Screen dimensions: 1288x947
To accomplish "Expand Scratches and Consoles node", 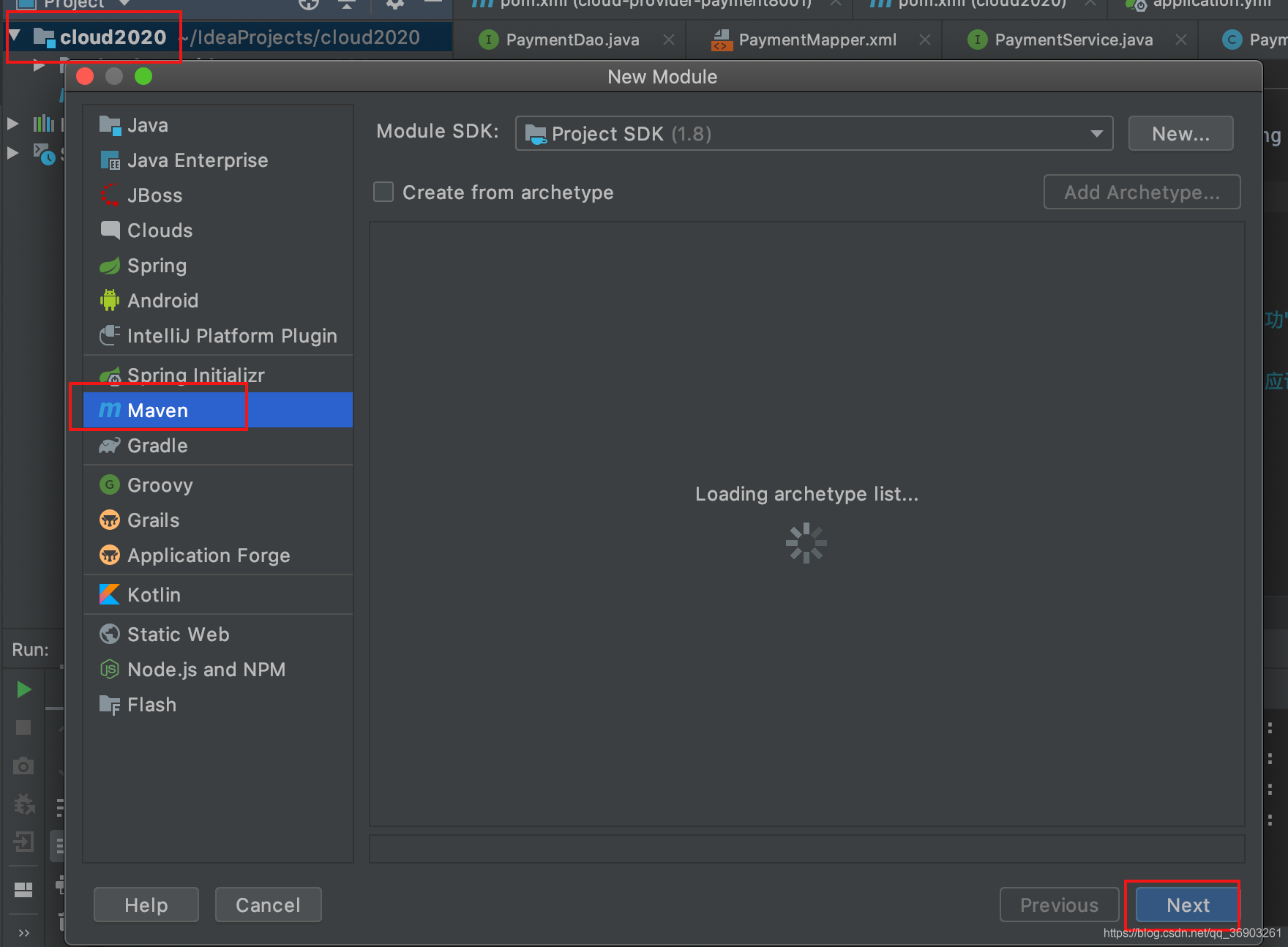I will tap(12, 153).
